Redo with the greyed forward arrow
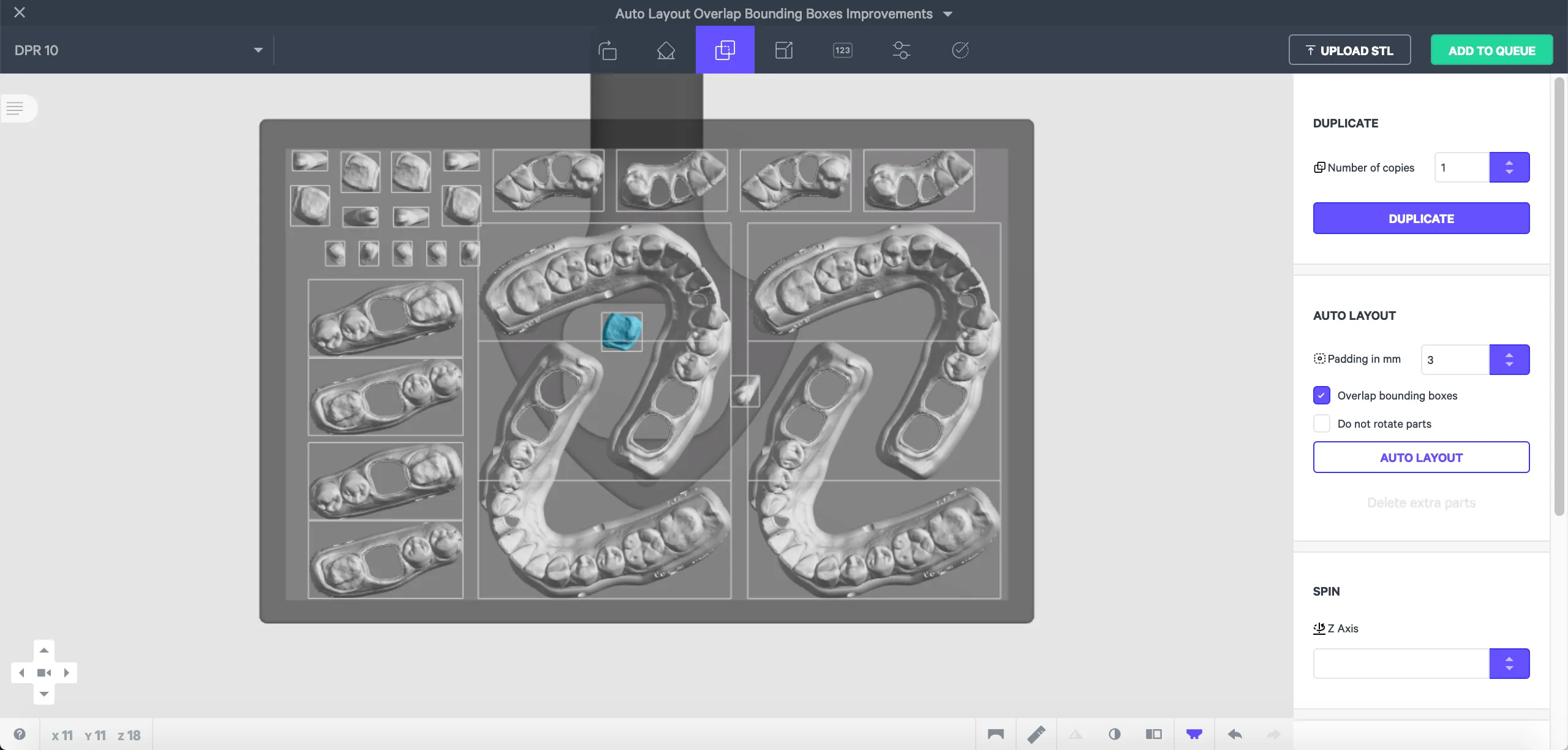The width and height of the screenshot is (1568, 750). [x=1274, y=734]
